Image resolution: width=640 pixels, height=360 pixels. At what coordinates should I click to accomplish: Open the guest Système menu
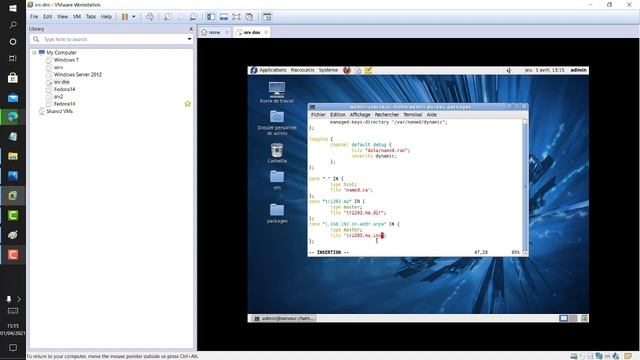[x=328, y=70]
